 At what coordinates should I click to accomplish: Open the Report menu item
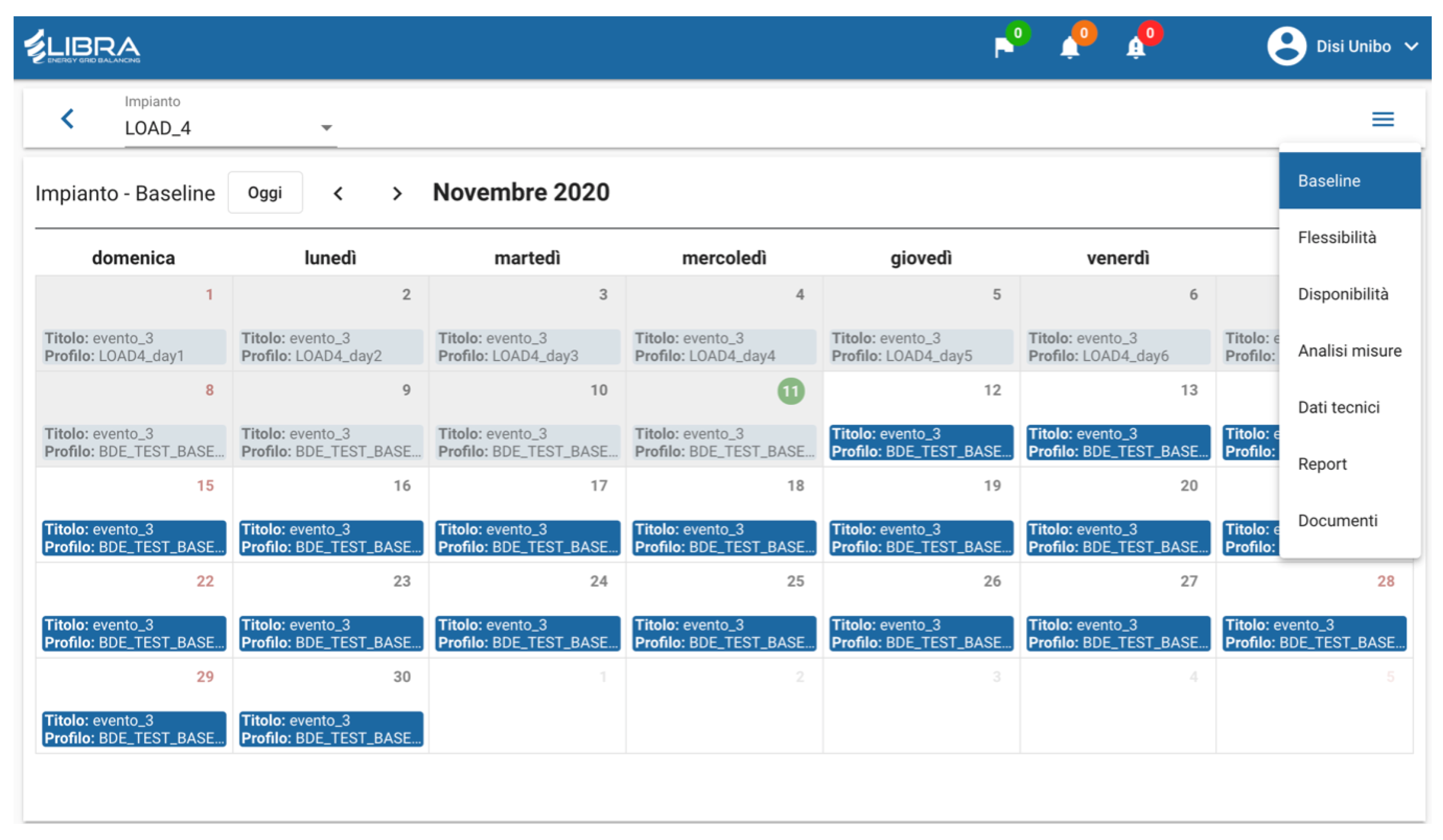(x=1322, y=464)
